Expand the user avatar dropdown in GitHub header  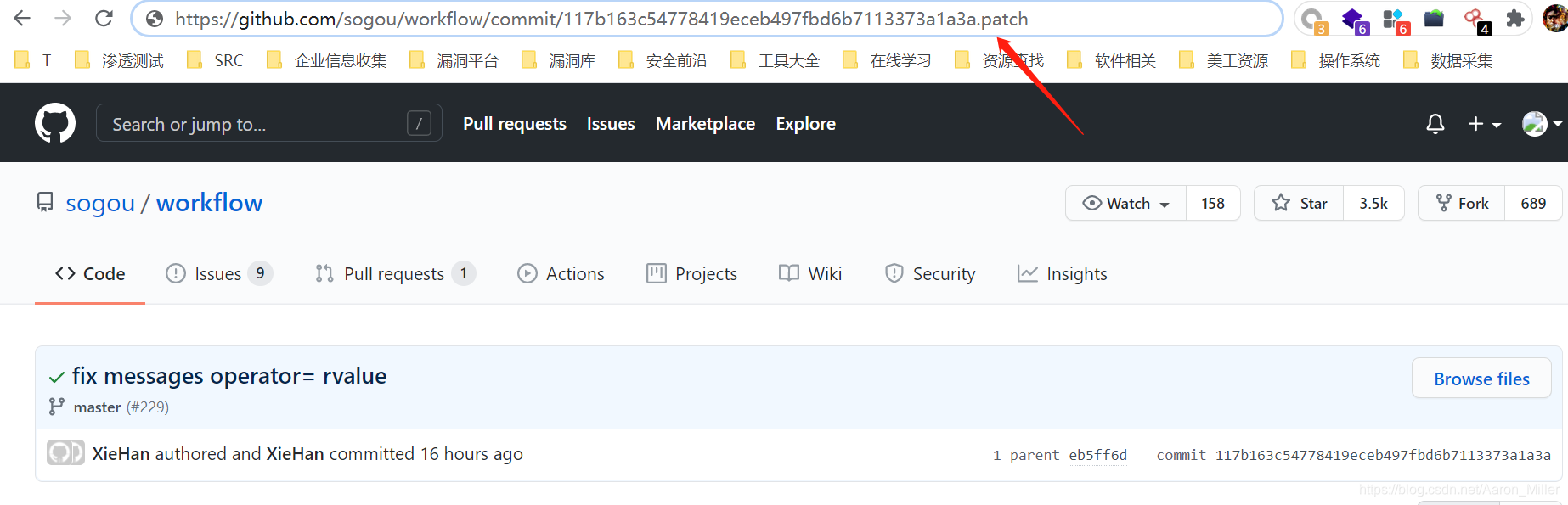point(1542,124)
